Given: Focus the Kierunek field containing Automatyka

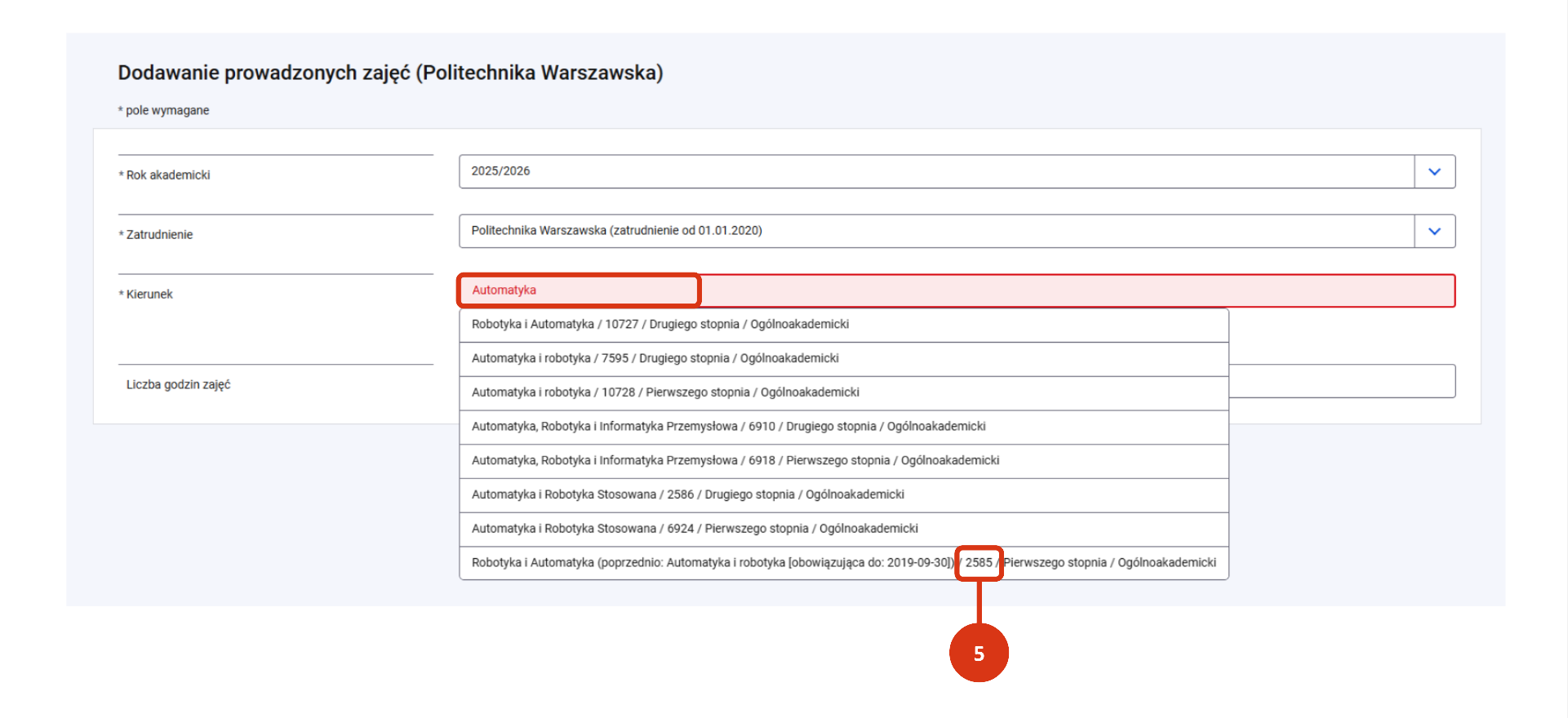Looking at the screenshot, I should pos(957,290).
